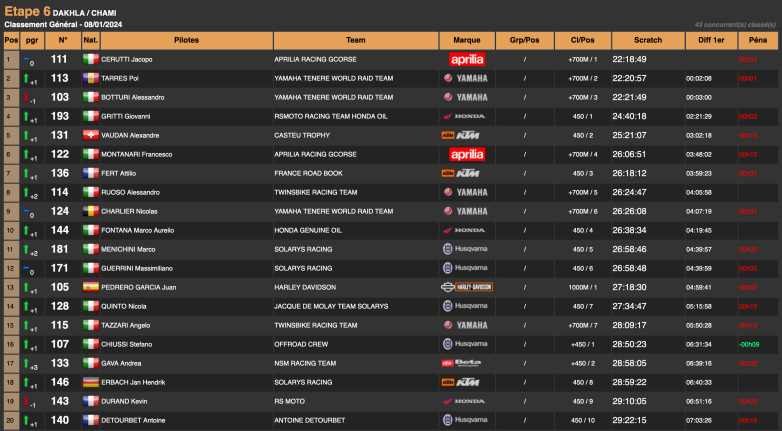782x431 pixels.
Task: Click the Yamaha logo for Tarres Pol
Action: point(466,78)
